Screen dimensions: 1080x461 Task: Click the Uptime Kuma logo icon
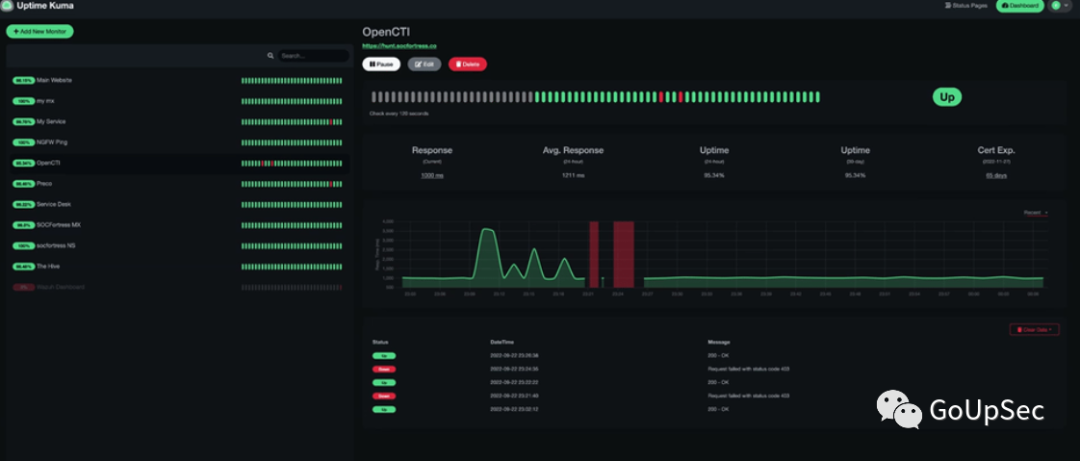(8, 6)
